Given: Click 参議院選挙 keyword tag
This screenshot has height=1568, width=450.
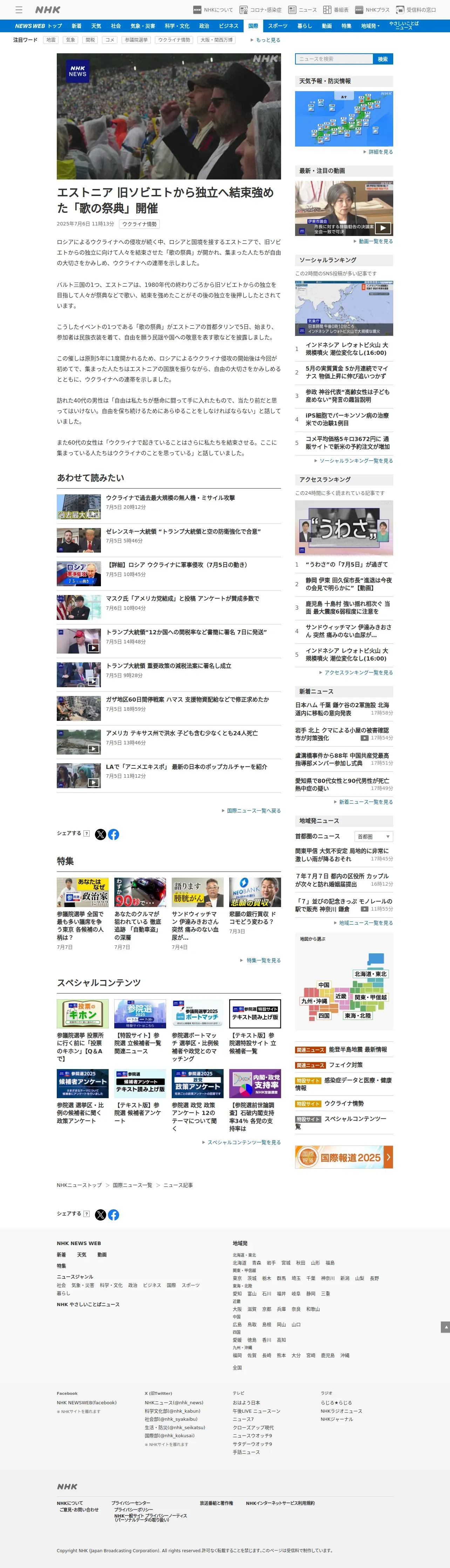Looking at the screenshot, I should tap(136, 40).
